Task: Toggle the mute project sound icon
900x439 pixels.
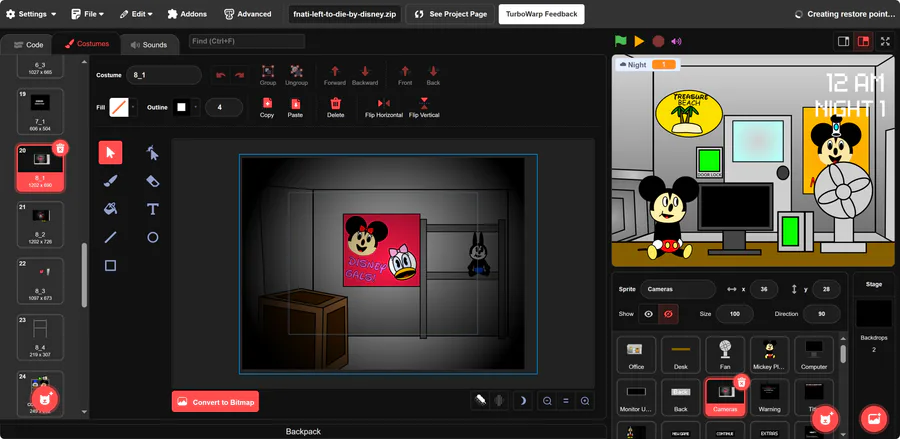Action: 676,41
